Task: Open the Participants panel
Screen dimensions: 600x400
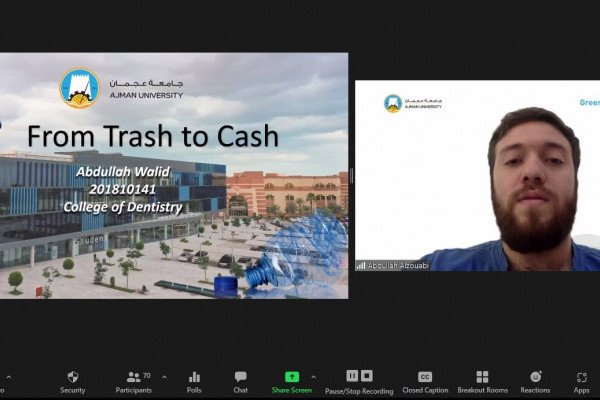Action: click(x=132, y=381)
